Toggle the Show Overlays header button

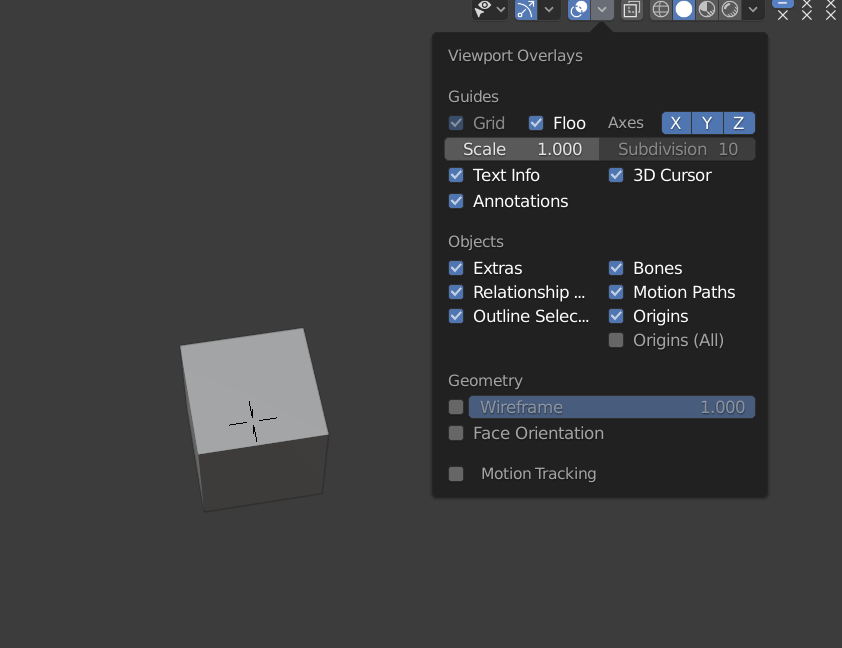(578, 9)
